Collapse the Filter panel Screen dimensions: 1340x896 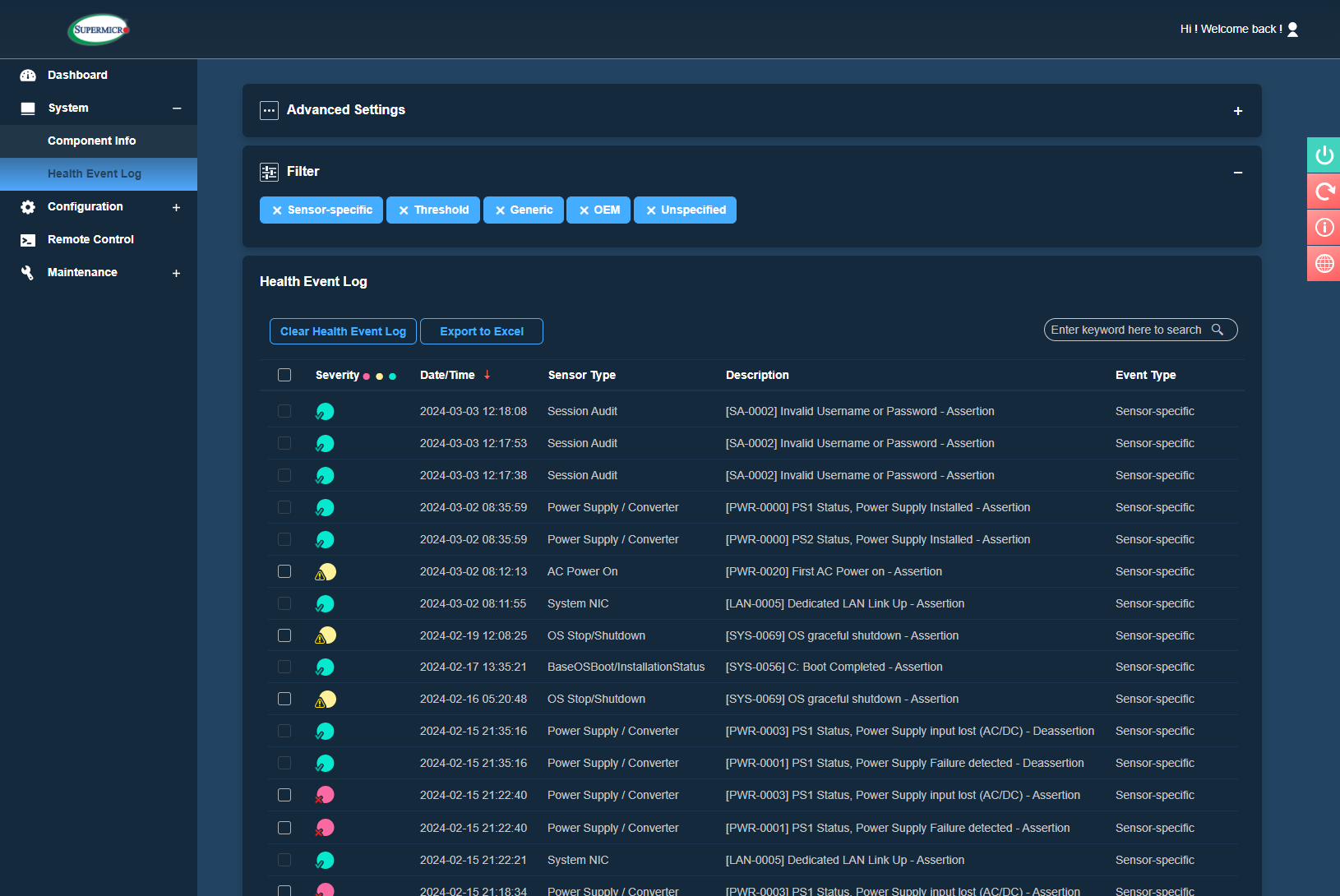tap(1237, 173)
